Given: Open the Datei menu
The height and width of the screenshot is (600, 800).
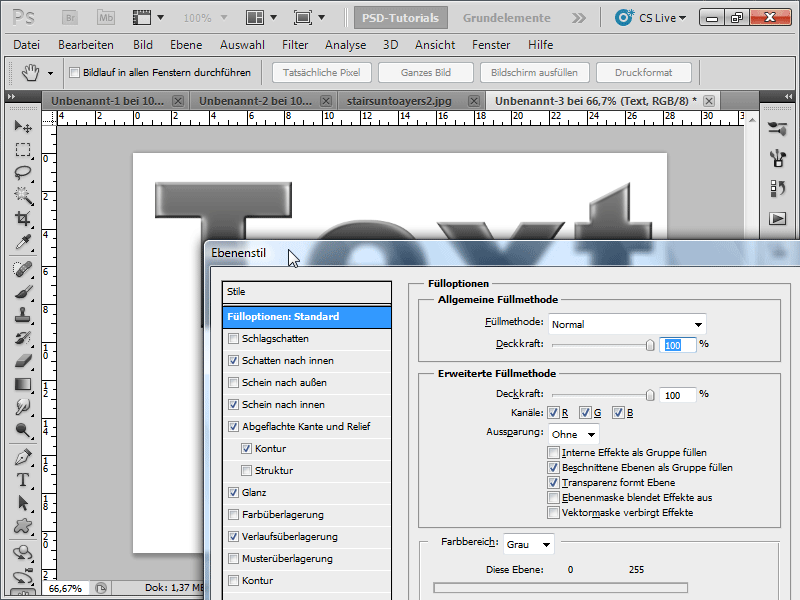Looking at the screenshot, I should 27,45.
